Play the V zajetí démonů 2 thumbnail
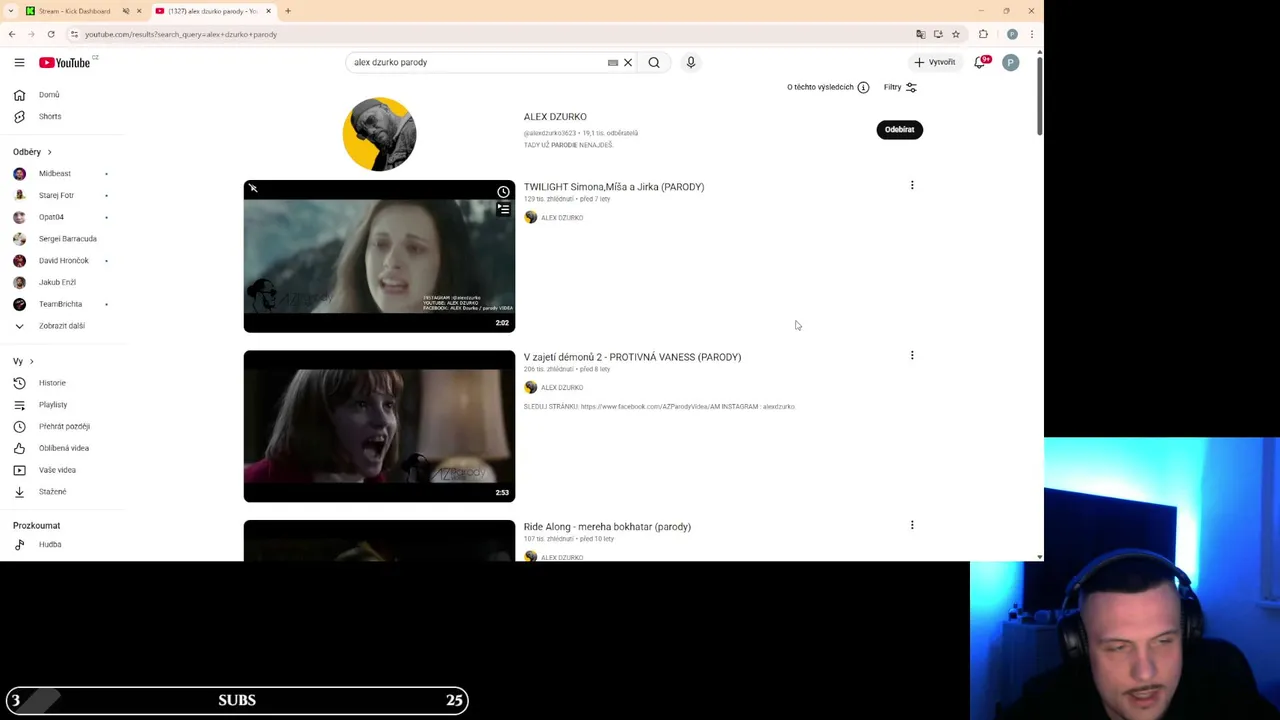 tap(379, 426)
